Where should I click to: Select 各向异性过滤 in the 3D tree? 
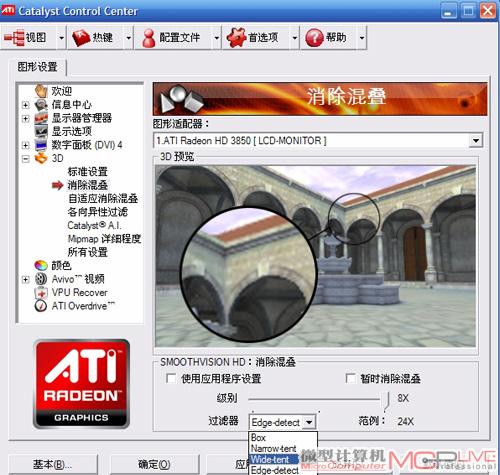coord(98,212)
